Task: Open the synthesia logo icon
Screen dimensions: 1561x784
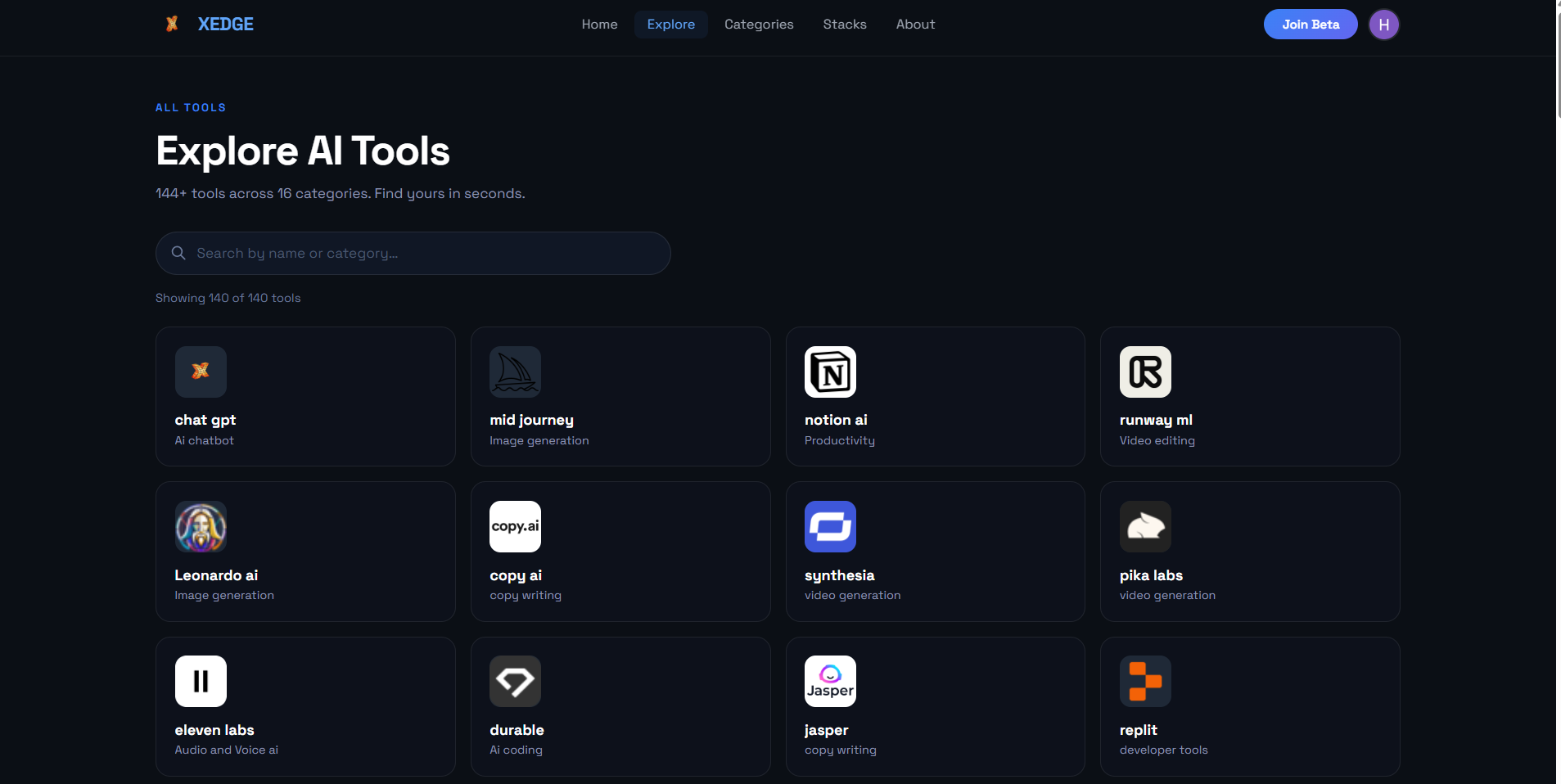Action: 830,526
